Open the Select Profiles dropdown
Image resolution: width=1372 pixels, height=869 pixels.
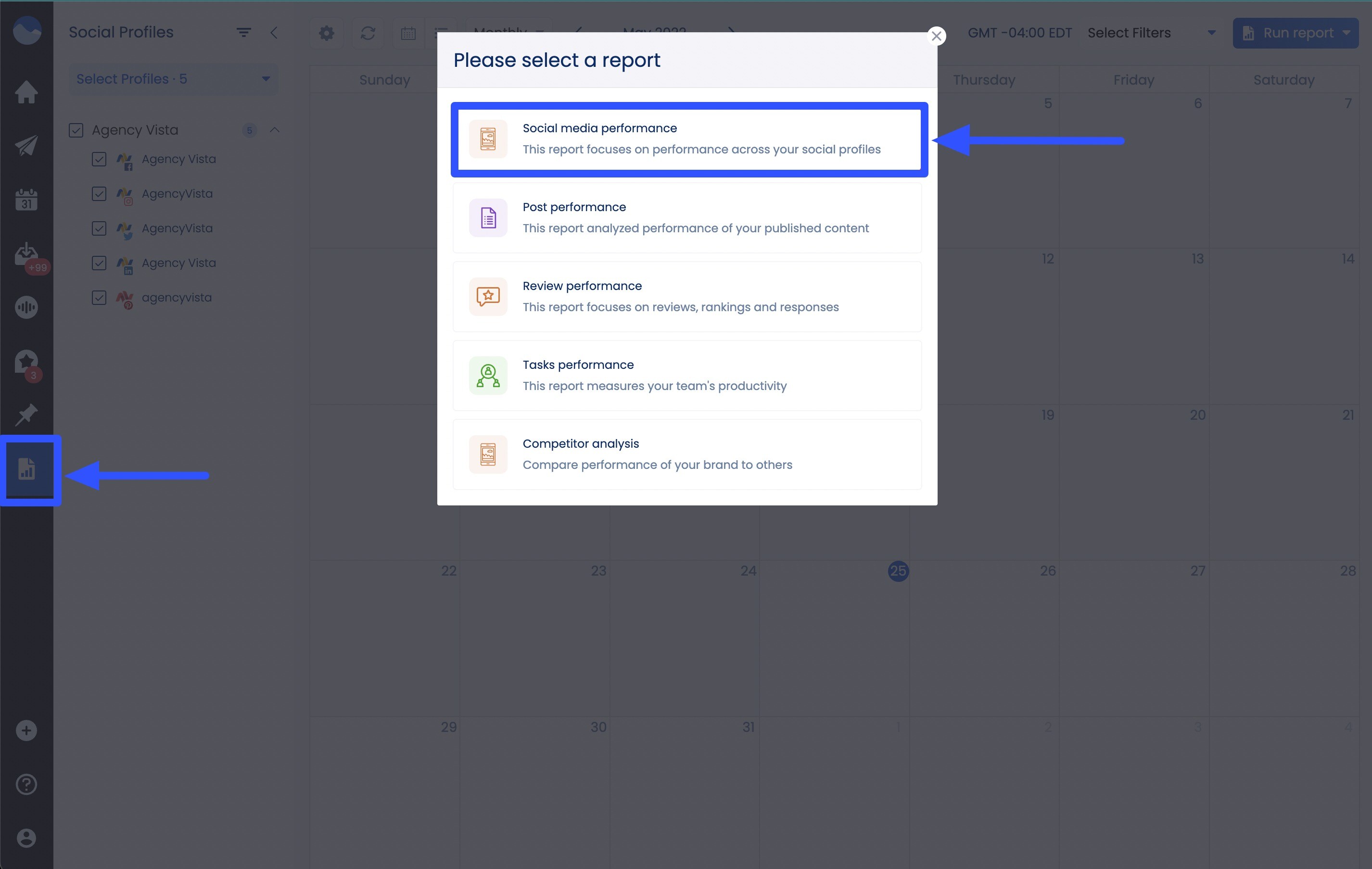click(x=173, y=78)
